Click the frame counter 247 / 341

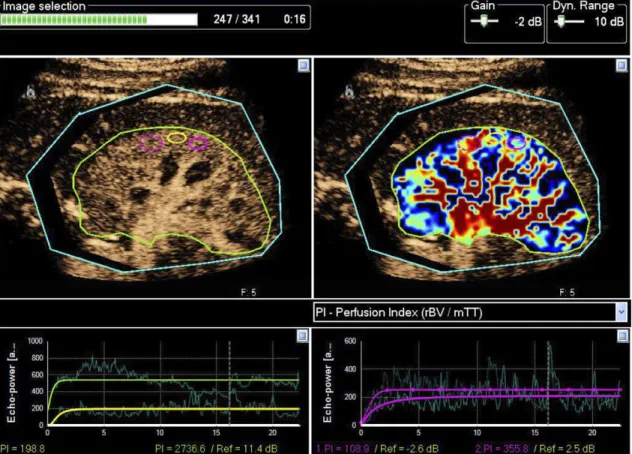237,19
